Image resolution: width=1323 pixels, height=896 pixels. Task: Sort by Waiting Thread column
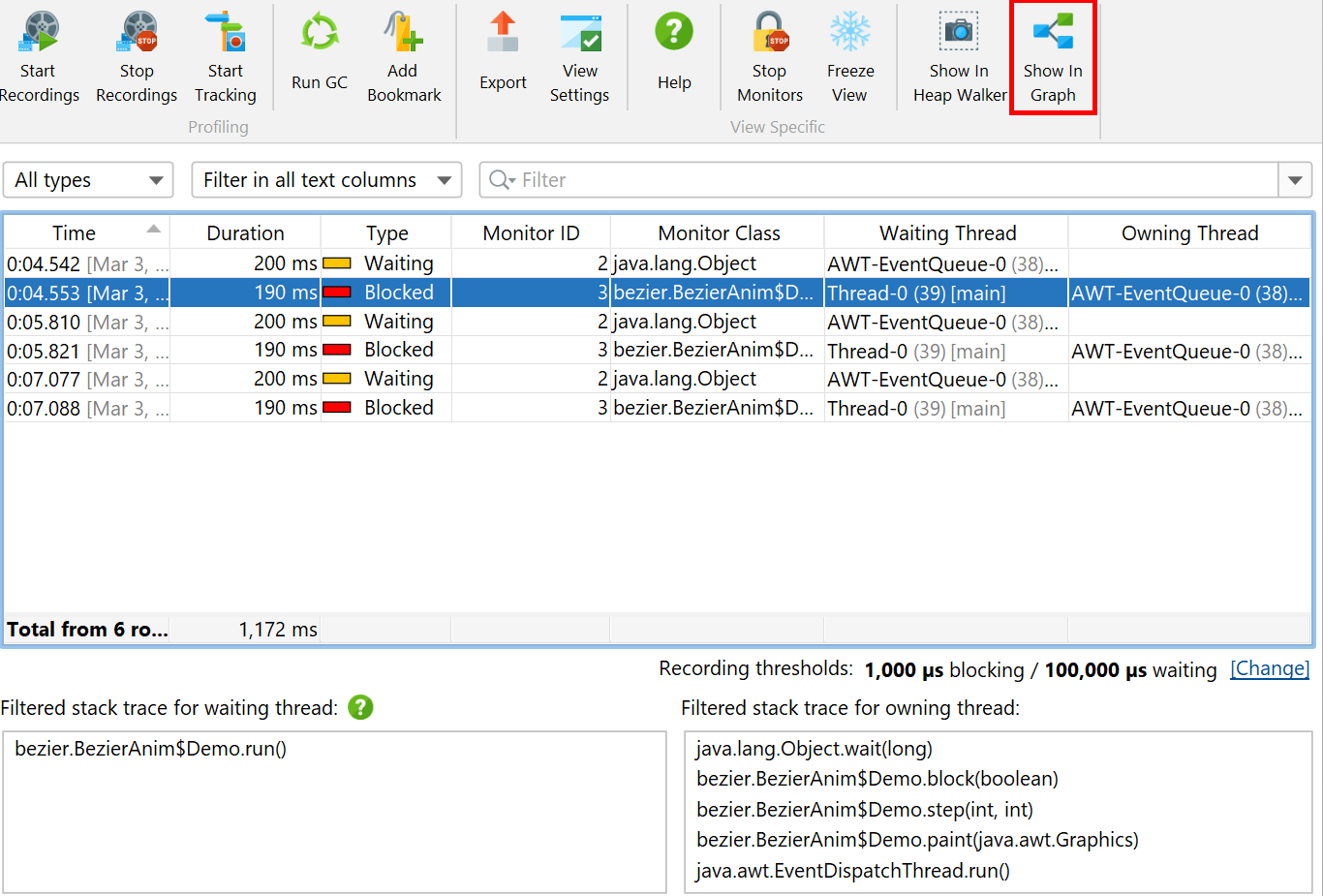tap(947, 233)
